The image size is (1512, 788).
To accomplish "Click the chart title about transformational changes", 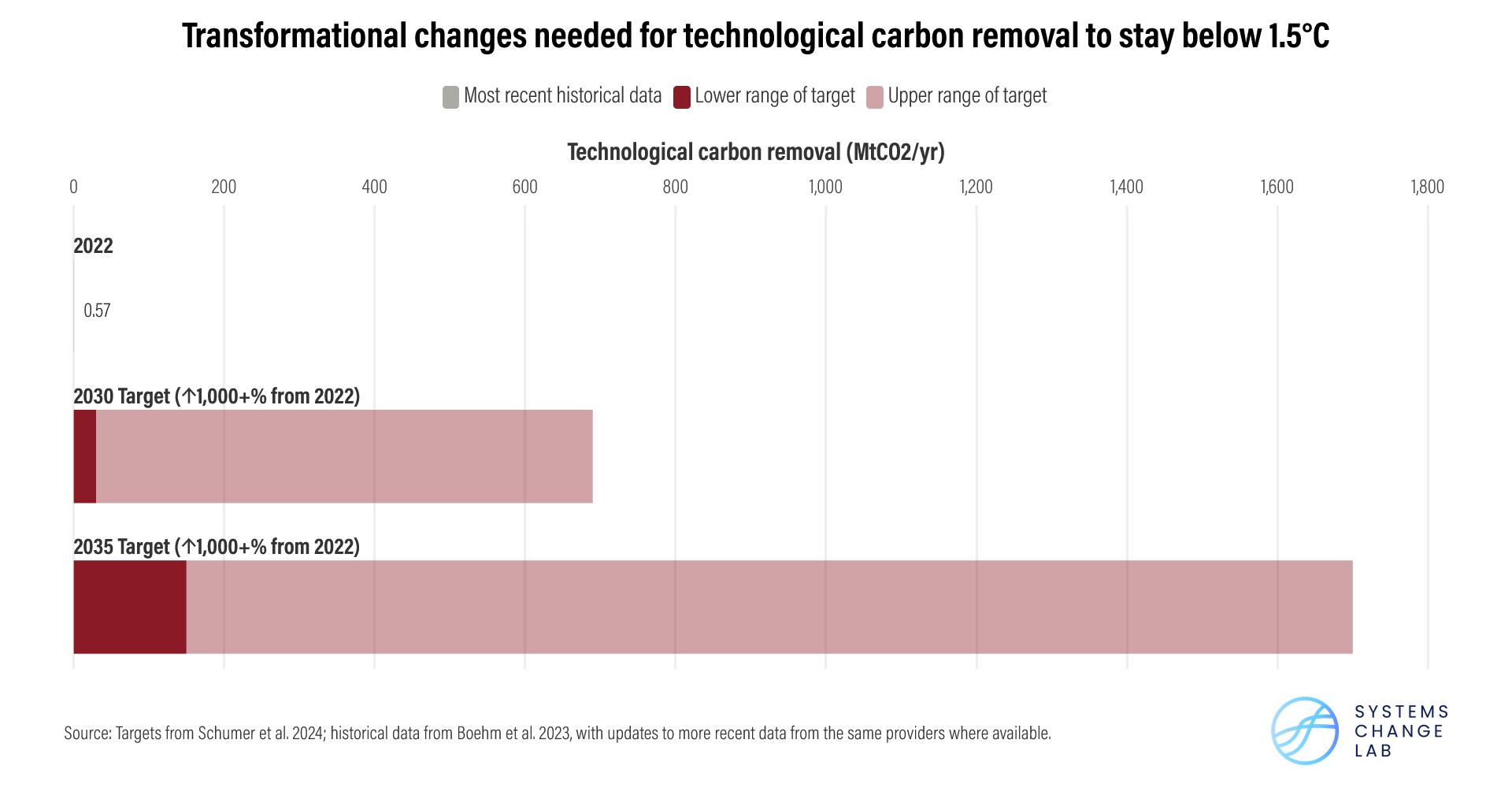I will (x=755, y=36).
